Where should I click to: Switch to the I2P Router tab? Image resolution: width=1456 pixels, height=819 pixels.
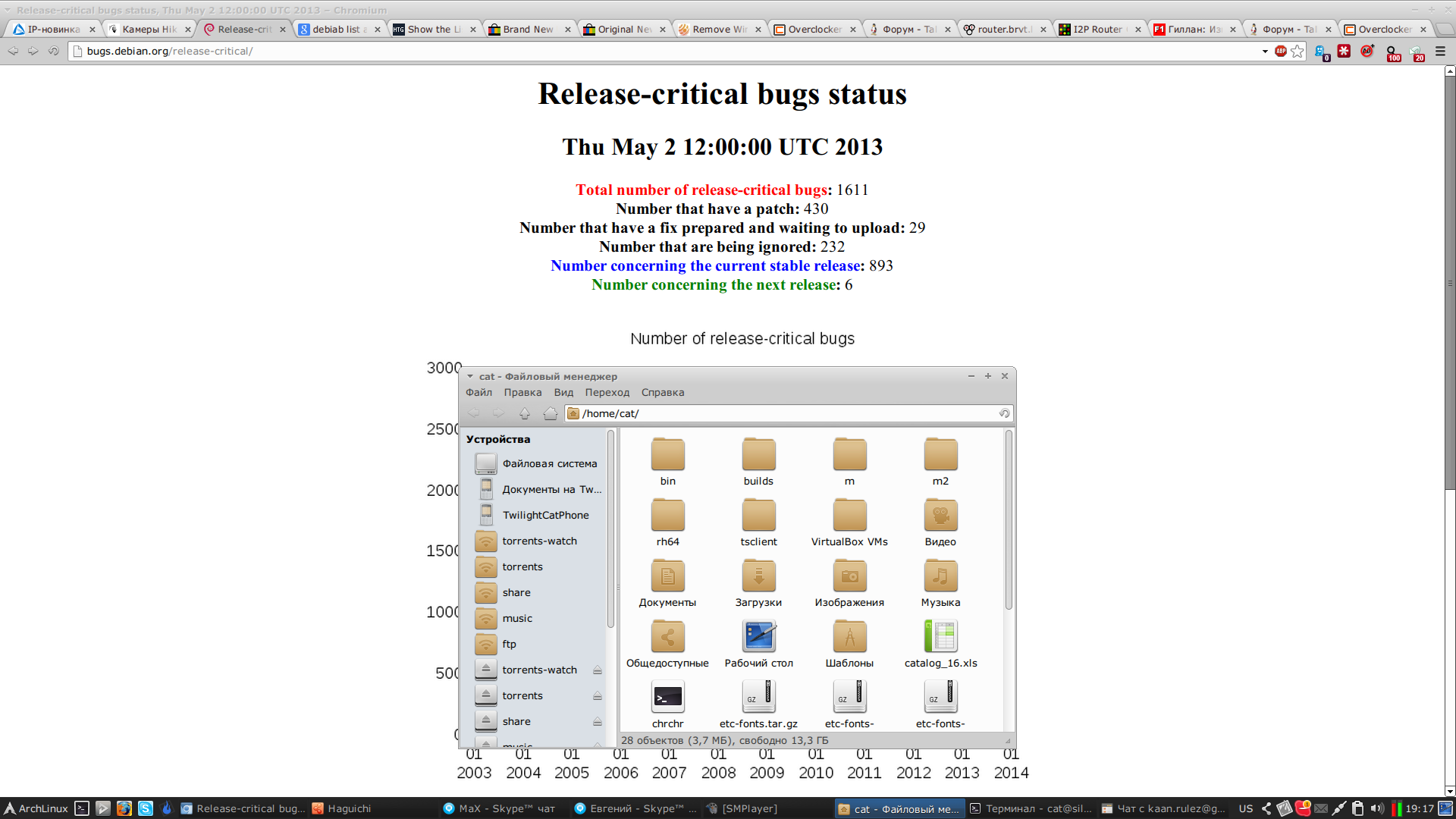pyautogui.click(x=1097, y=30)
